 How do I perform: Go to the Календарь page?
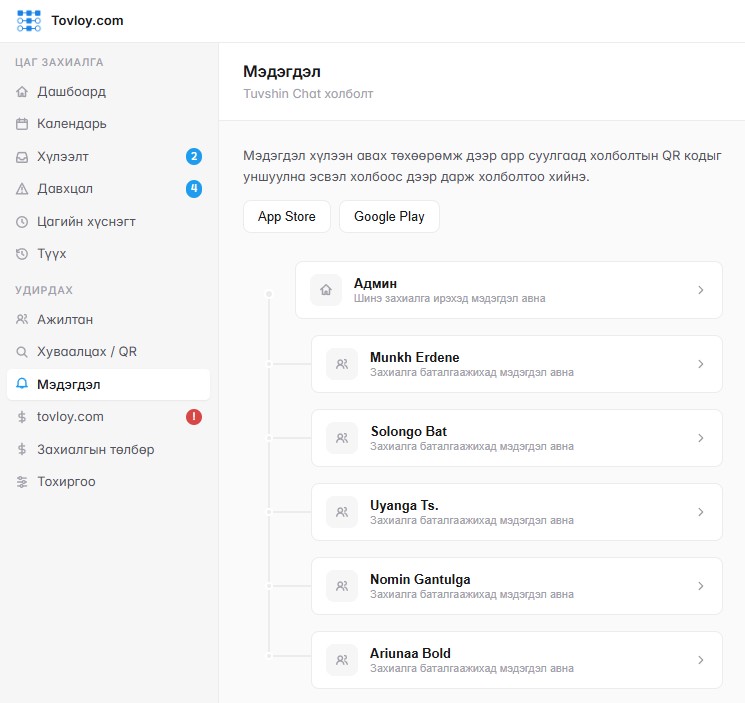(108, 124)
